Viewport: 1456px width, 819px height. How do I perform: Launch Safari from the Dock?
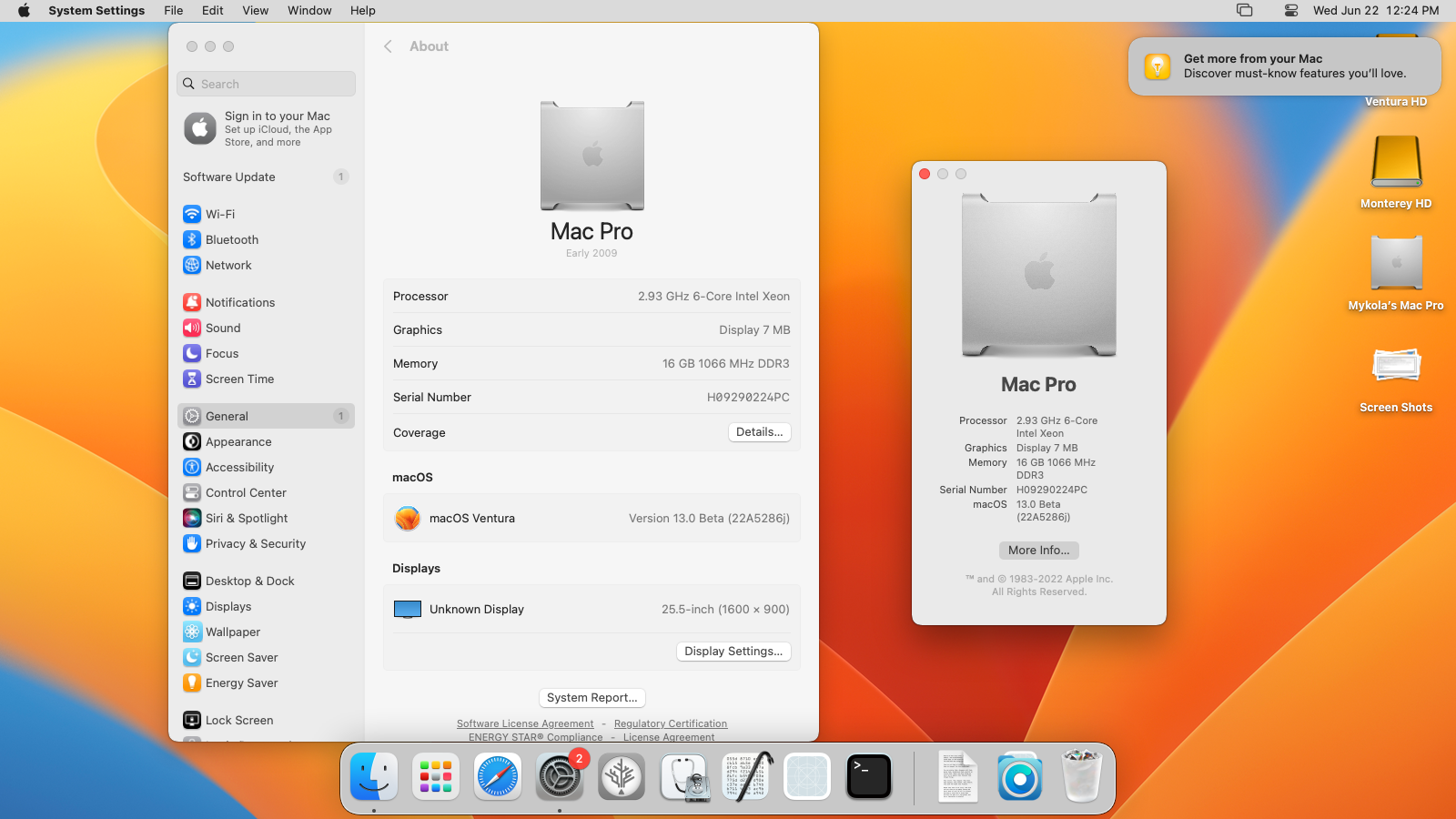point(498,776)
